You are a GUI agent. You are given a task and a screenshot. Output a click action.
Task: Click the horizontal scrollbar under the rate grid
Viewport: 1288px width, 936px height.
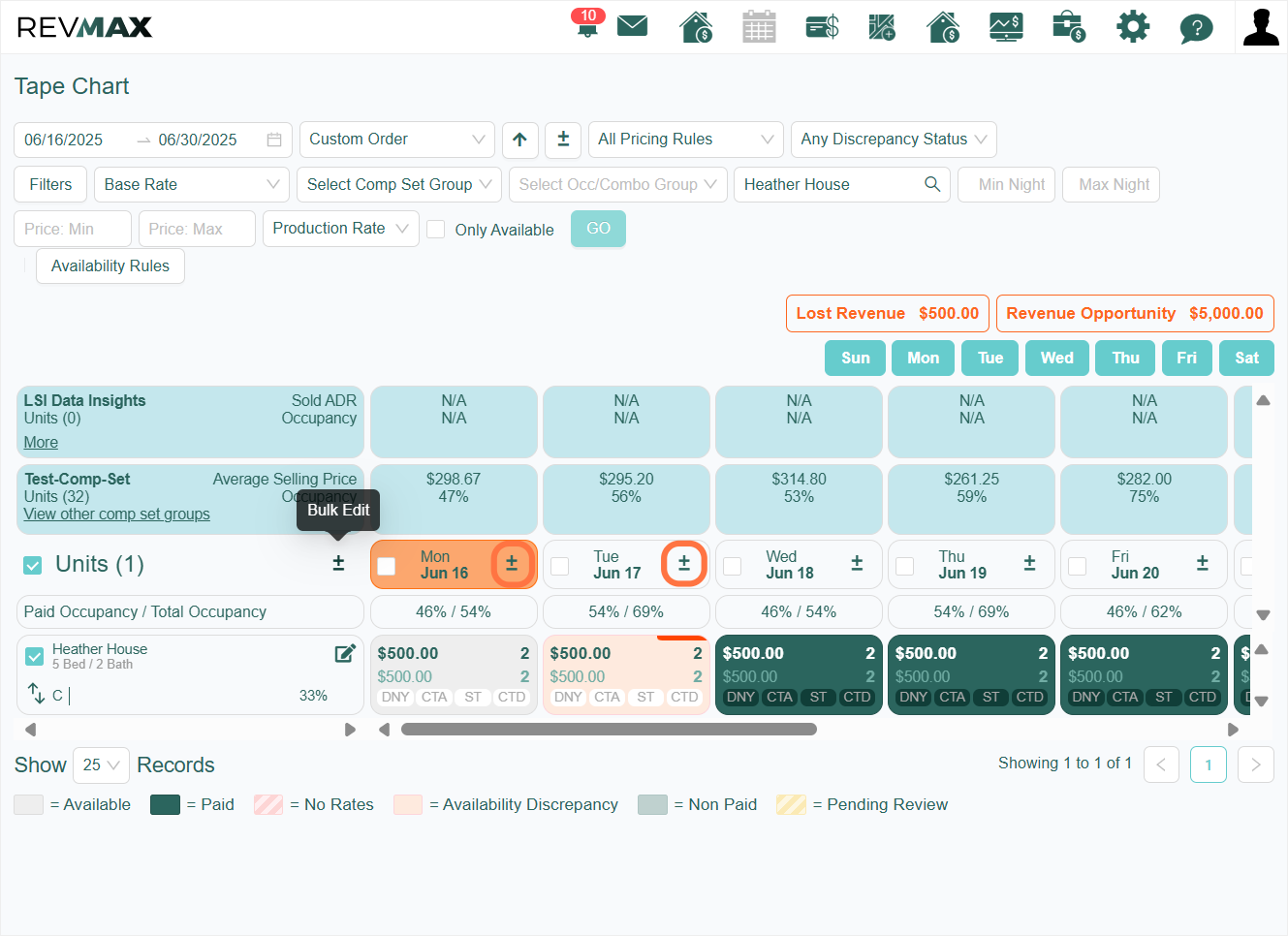609,730
